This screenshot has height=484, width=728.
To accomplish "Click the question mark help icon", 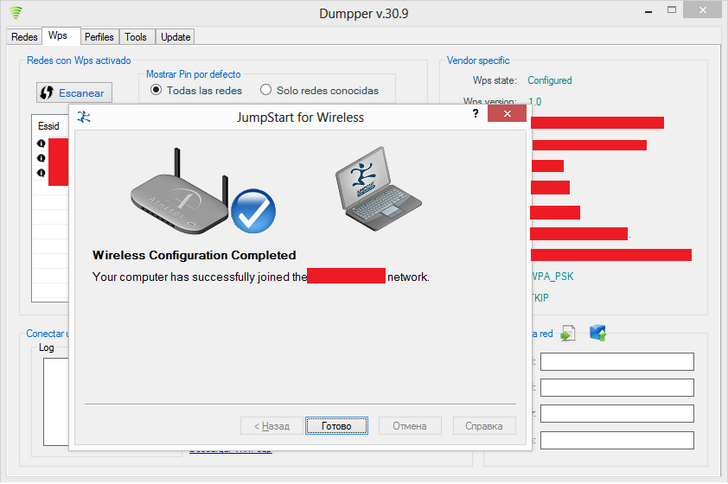I will [474, 116].
